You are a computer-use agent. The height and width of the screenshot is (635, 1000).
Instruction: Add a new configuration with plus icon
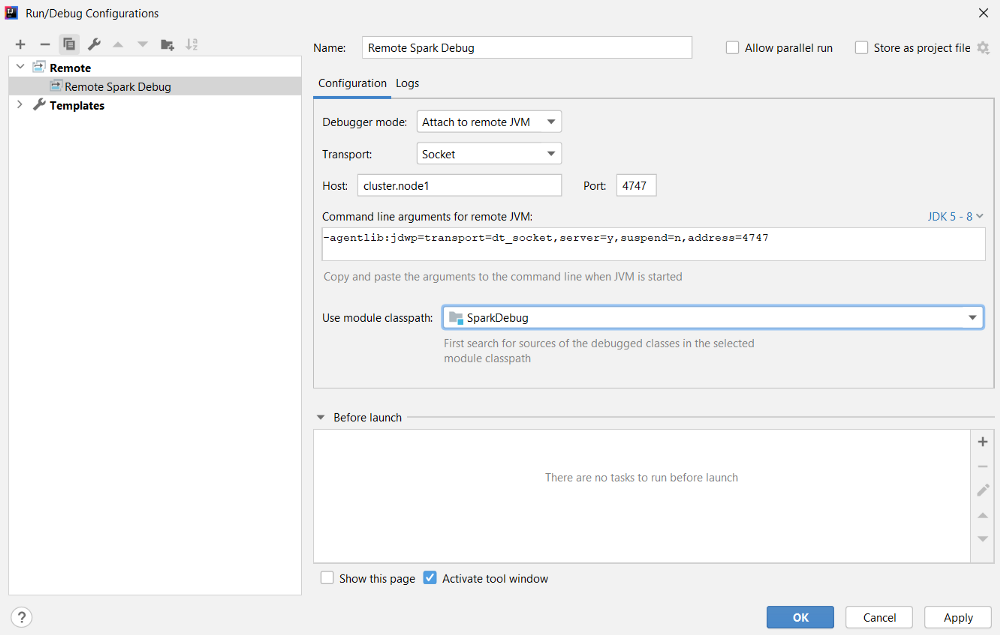click(x=20, y=44)
